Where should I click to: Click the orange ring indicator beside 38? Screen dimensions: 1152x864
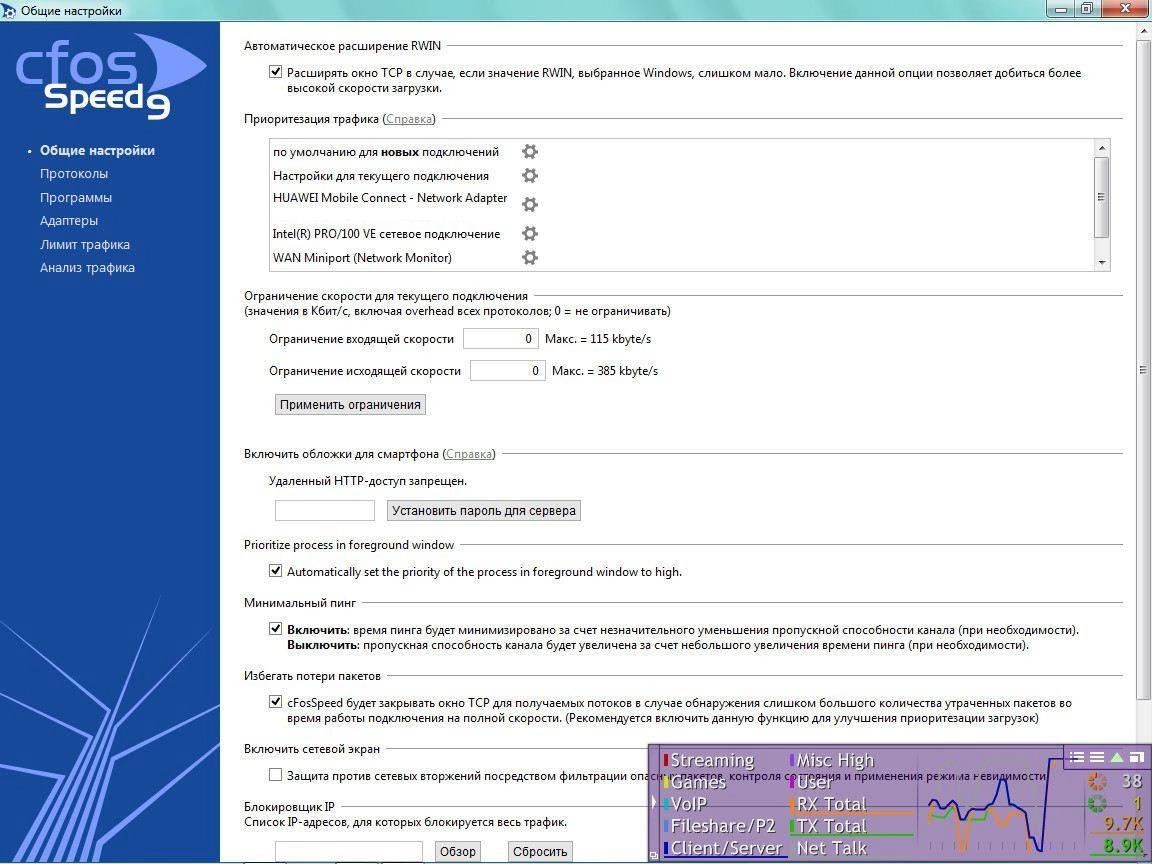coord(1097,781)
